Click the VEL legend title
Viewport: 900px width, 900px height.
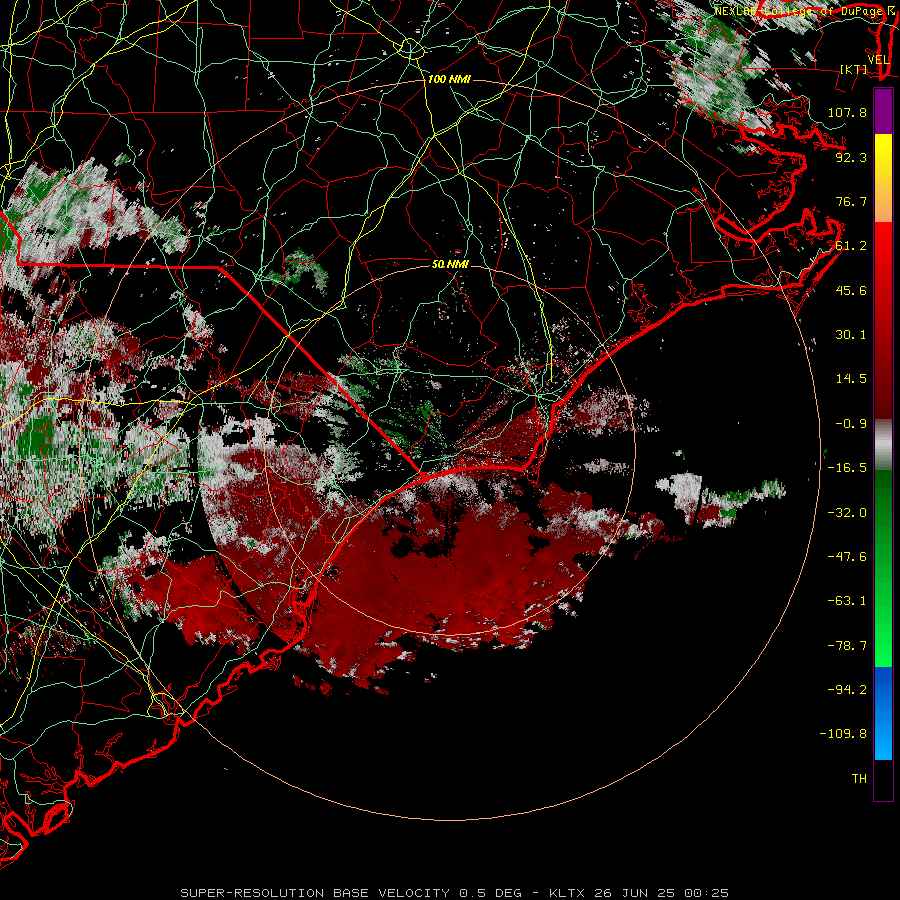(x=878, y=60)
